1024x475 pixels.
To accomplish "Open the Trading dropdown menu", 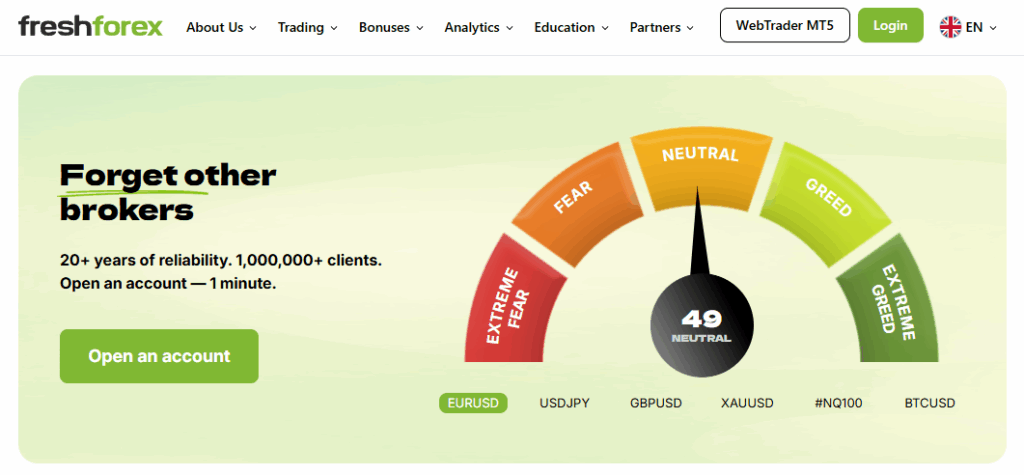I will tap(307, 27).
